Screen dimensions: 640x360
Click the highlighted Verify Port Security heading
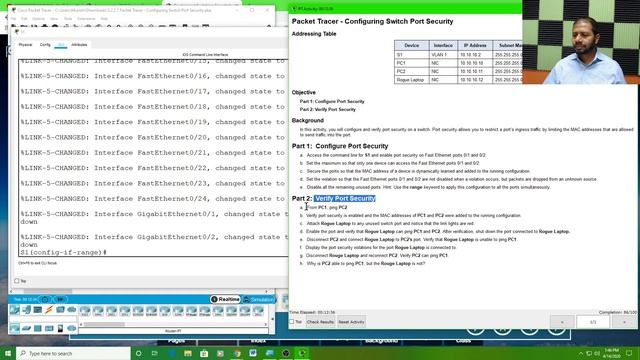pyautogui.click(x=345, y=198)
